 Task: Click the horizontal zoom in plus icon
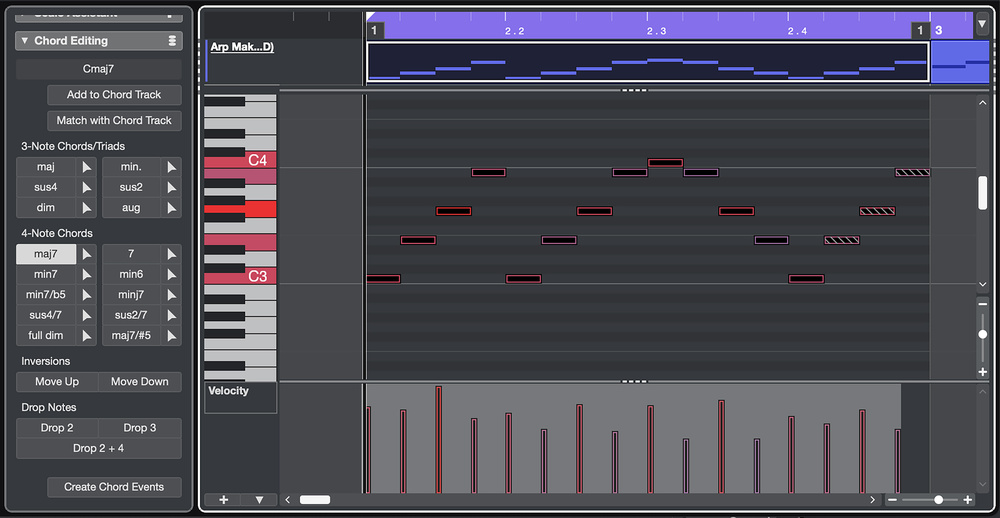point(967,499)
